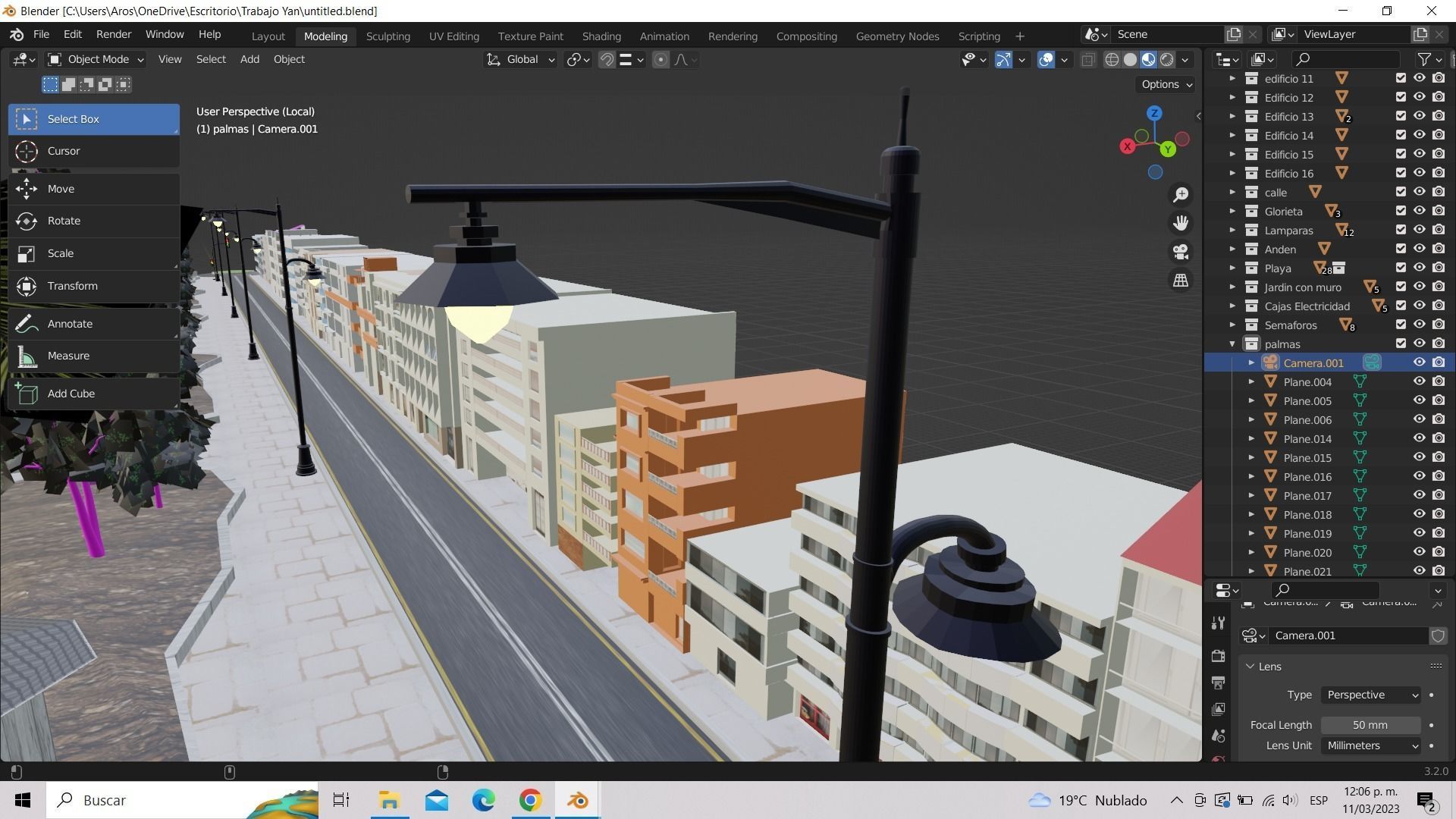This screenshot has height=819, width=1456.
Task: Switch to solid viewport shading
Action: pyautogui.click(x=1130, y=60)
